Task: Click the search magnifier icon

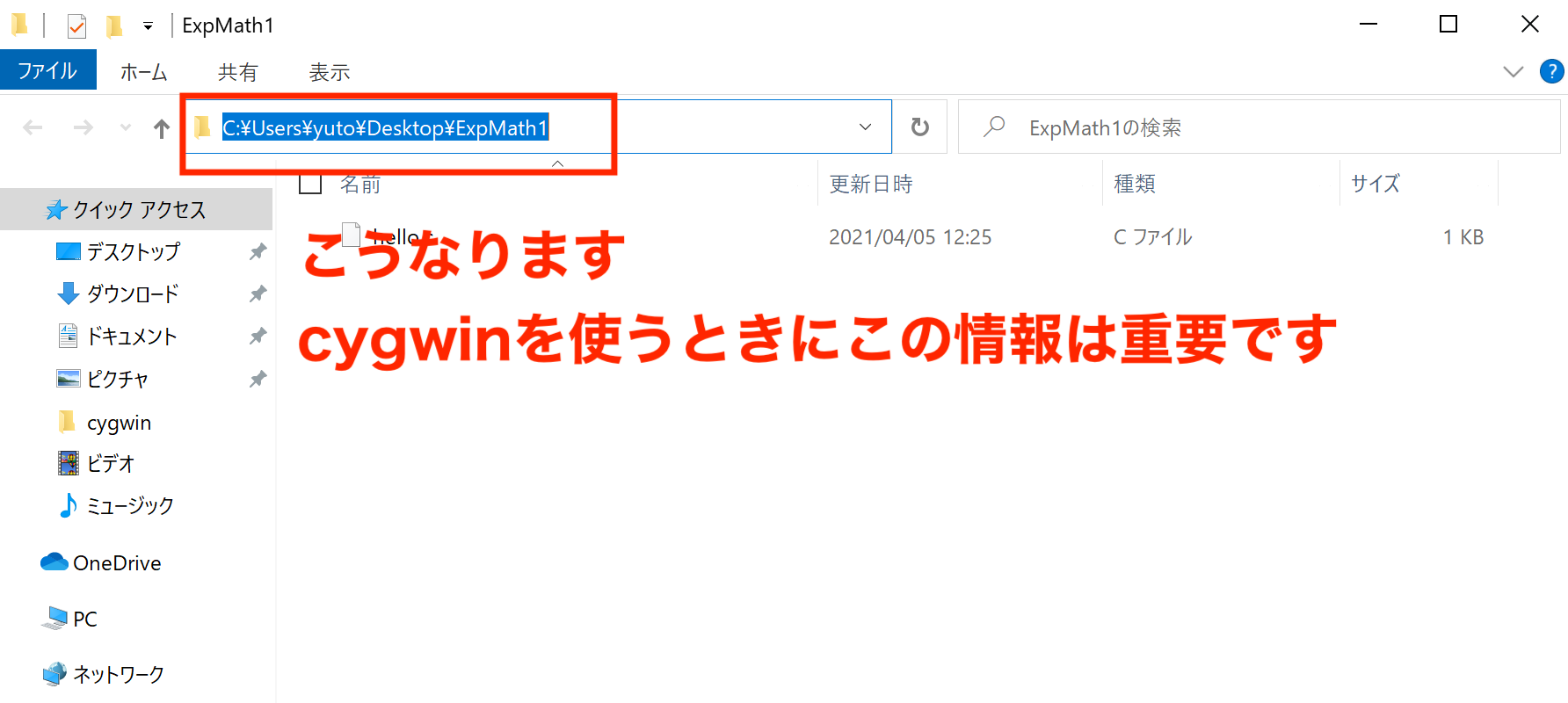Action: (x=994, y=127)
